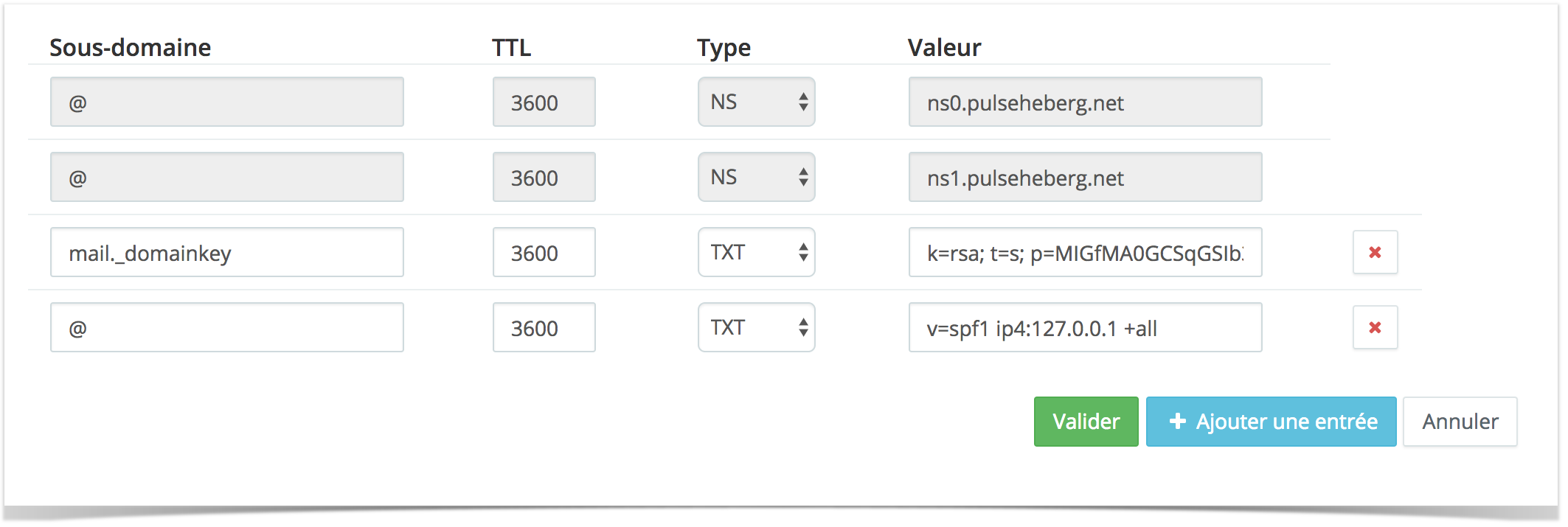Expand Type selector for the spf1 row

(x=756, y=327)
